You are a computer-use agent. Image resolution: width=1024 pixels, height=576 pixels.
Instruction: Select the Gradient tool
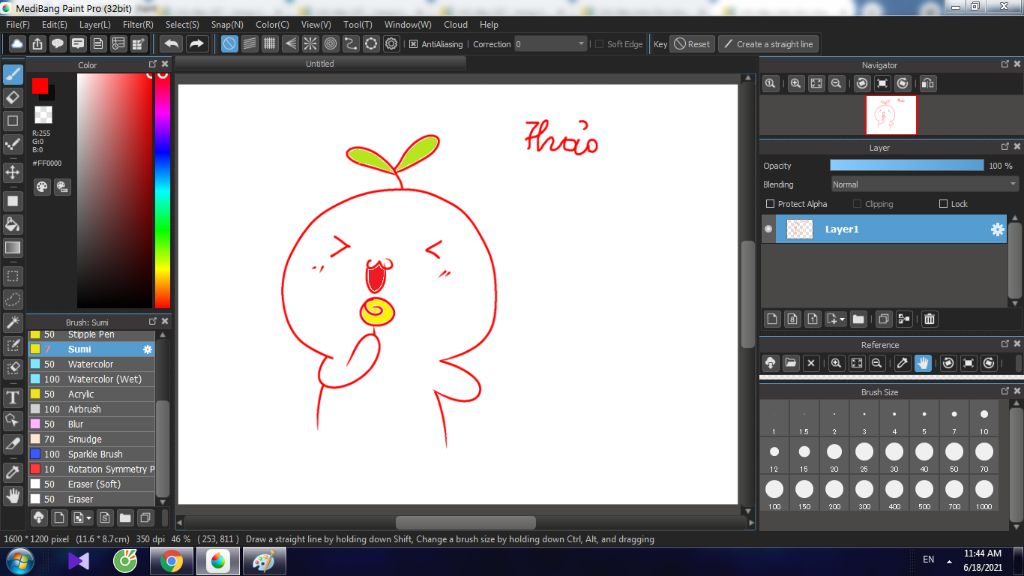13,248
